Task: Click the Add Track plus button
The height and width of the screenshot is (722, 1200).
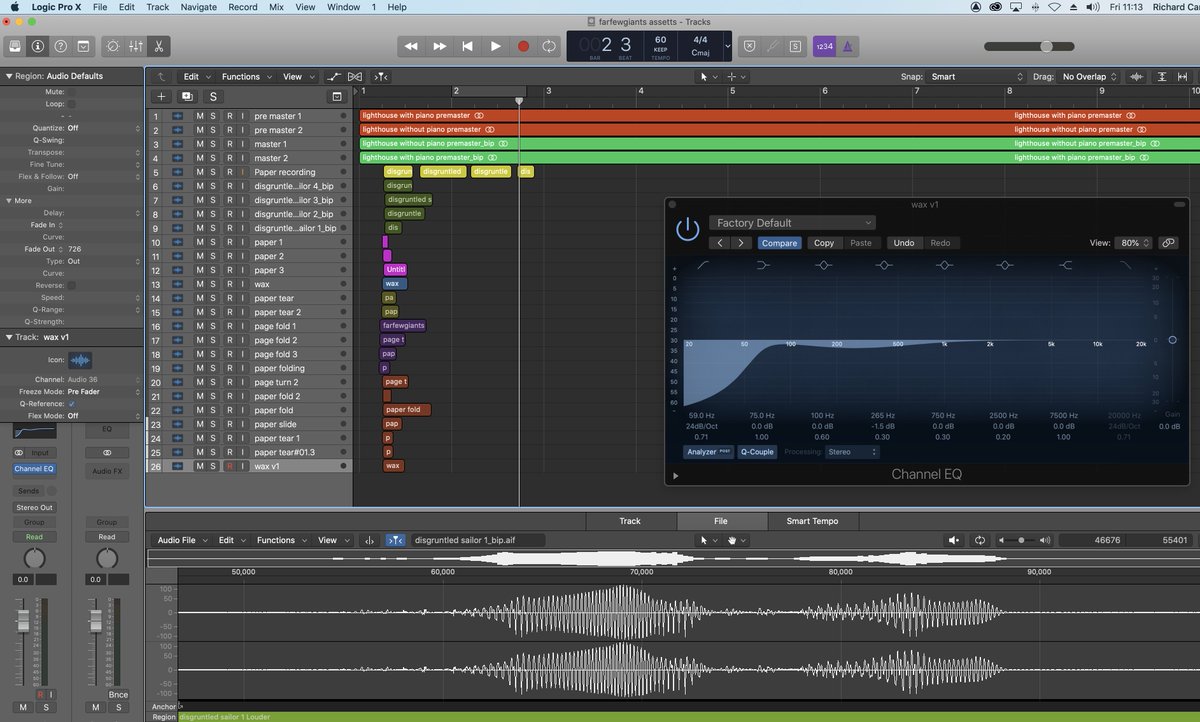Action: 161,96
